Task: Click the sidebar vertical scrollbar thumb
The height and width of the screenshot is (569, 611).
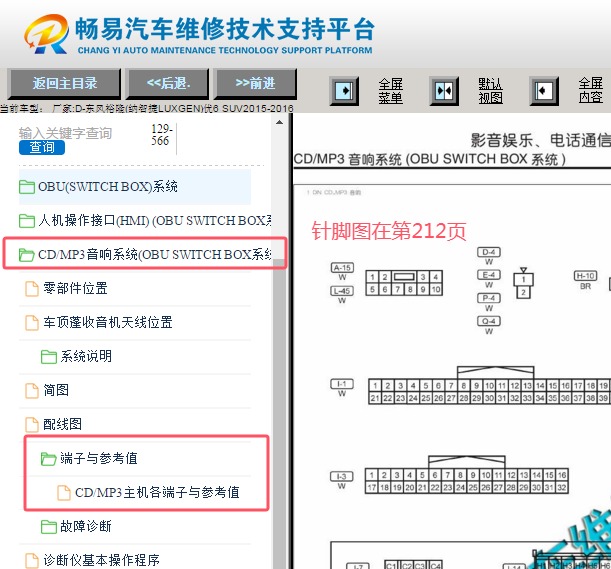Action: tap(279, 415)
